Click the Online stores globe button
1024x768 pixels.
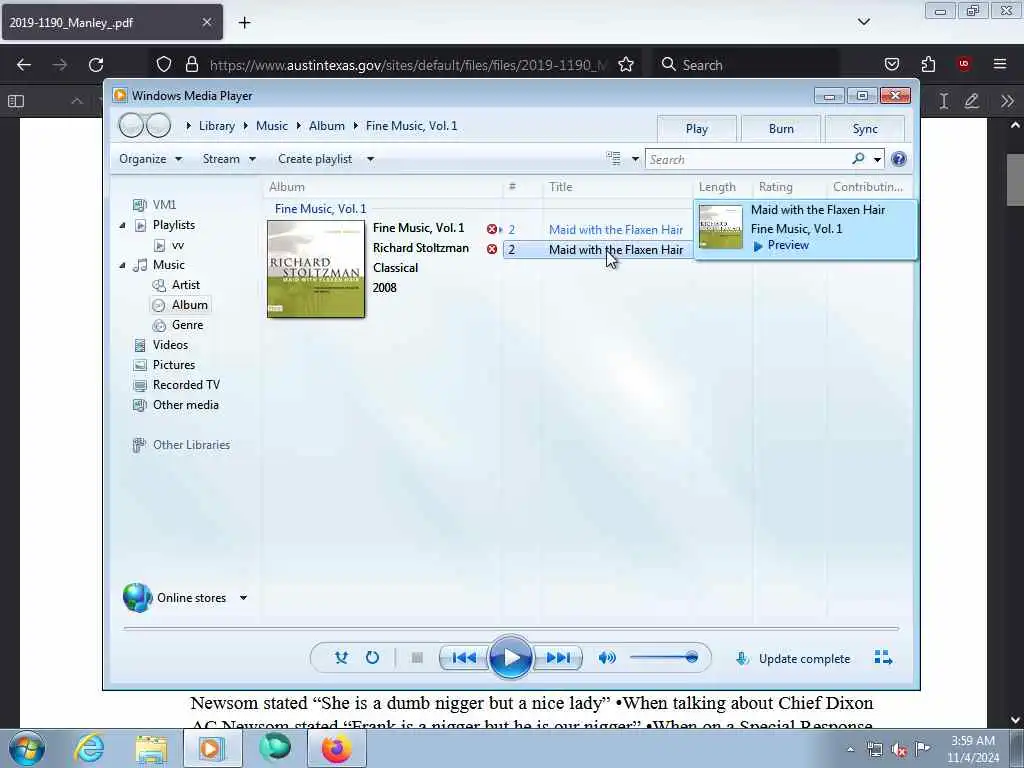click(x=137, y=598)
